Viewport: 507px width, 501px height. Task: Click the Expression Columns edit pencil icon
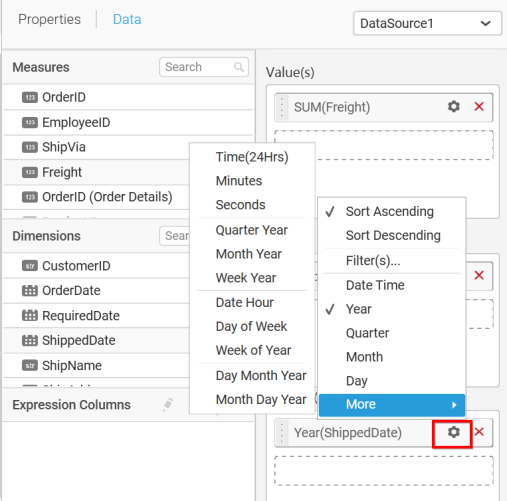[x=168, y=404]
